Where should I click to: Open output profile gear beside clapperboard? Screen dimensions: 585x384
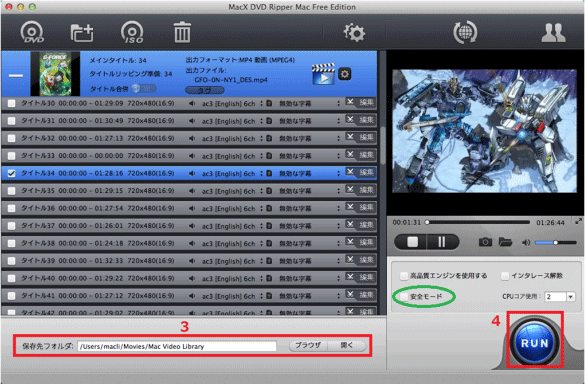point(344,74)
